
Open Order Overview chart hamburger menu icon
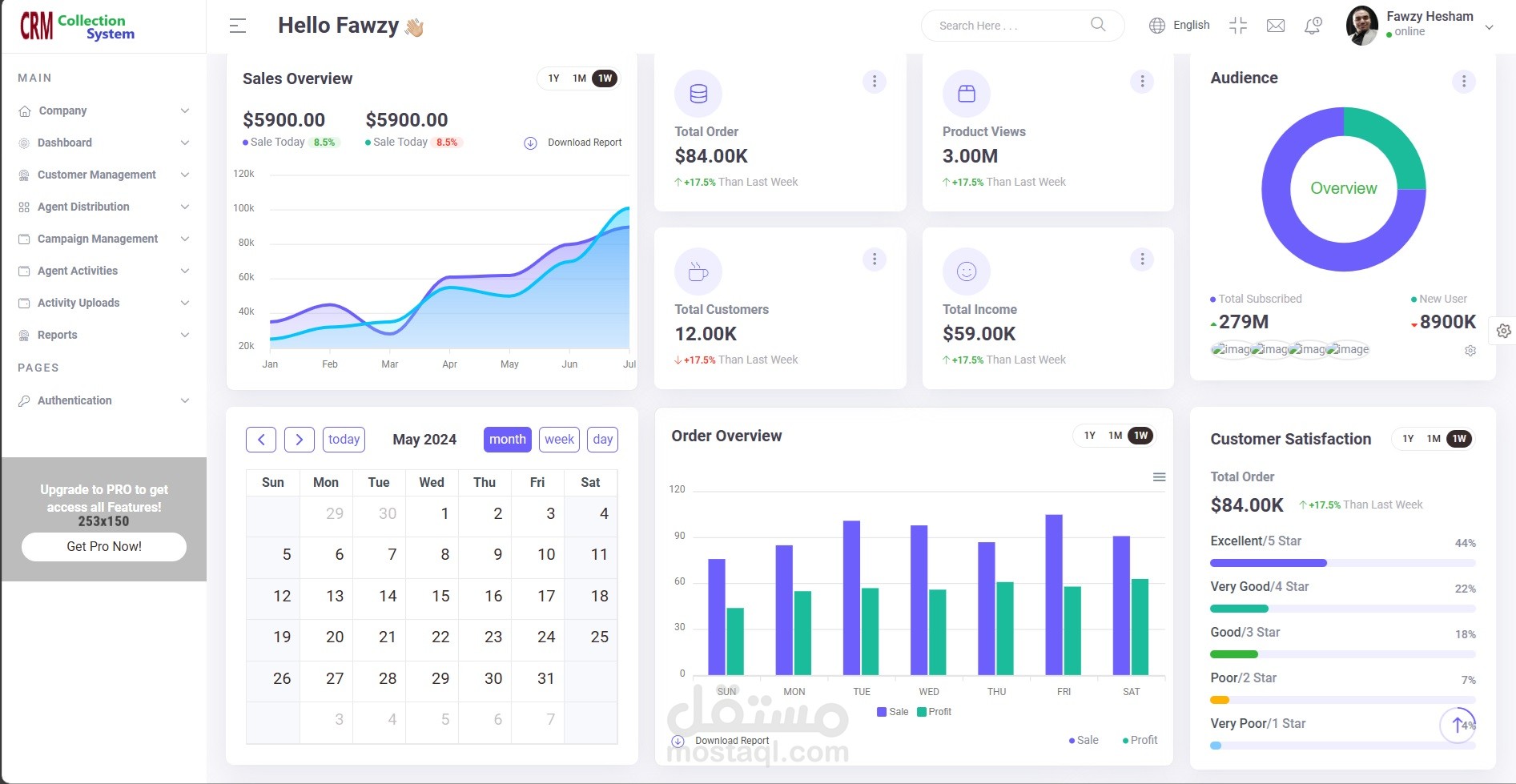point(1159,476)
